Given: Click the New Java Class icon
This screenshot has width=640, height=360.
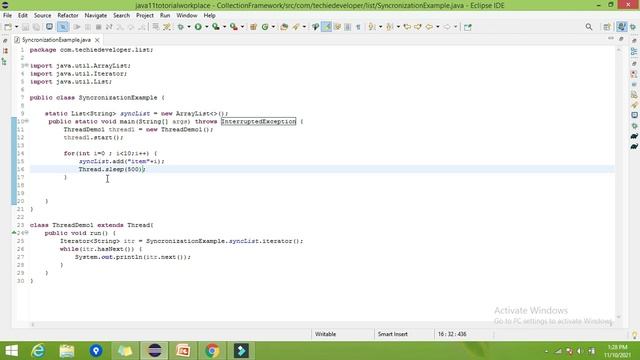Looking at the screenshot, I should tap(265, 27).
